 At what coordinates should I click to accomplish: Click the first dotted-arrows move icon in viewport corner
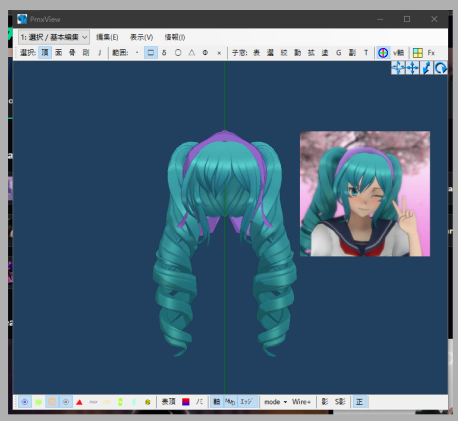pyautogui.click(x=398, y=68)
